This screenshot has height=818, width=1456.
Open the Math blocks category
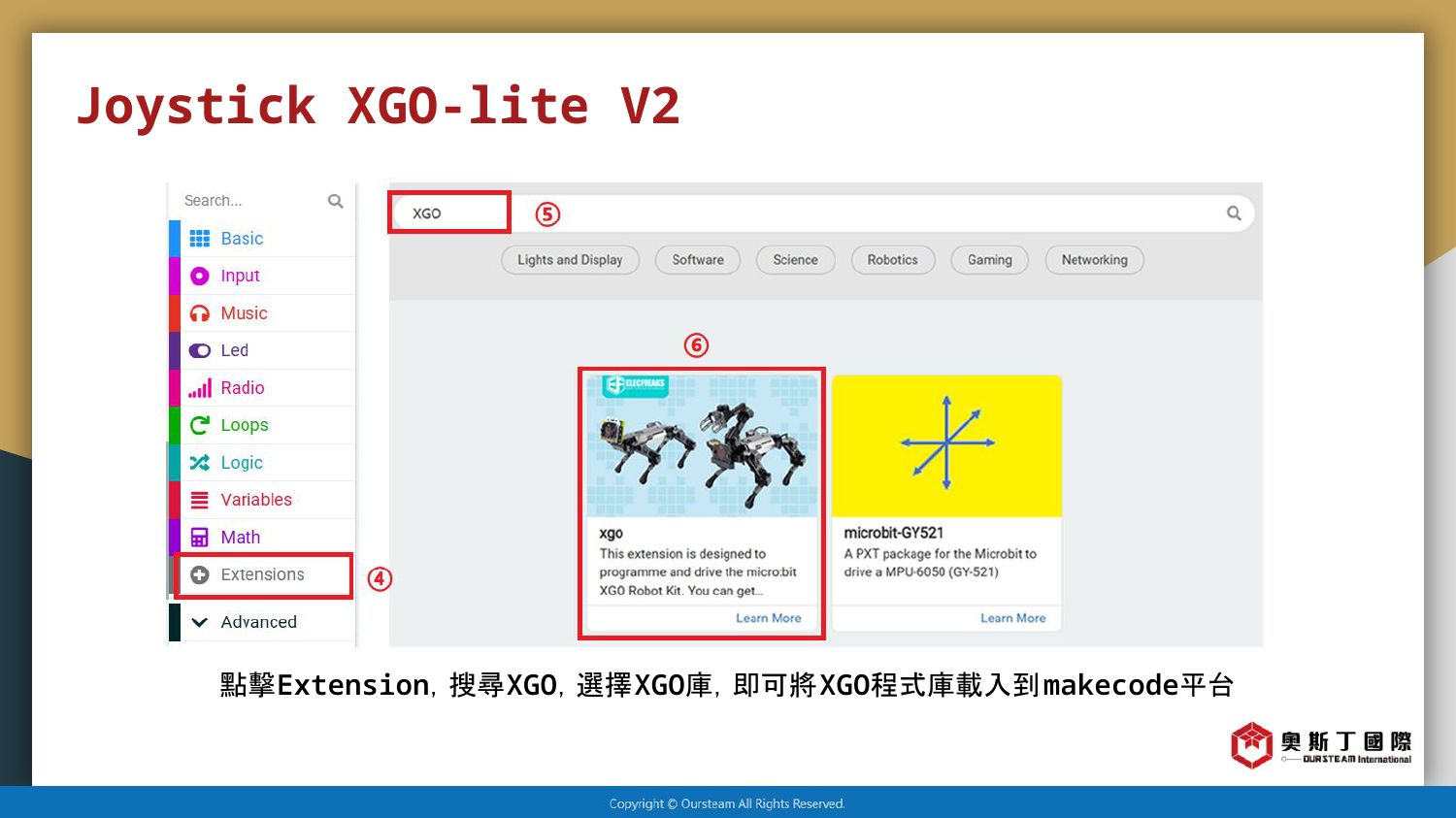click(262, 538)
